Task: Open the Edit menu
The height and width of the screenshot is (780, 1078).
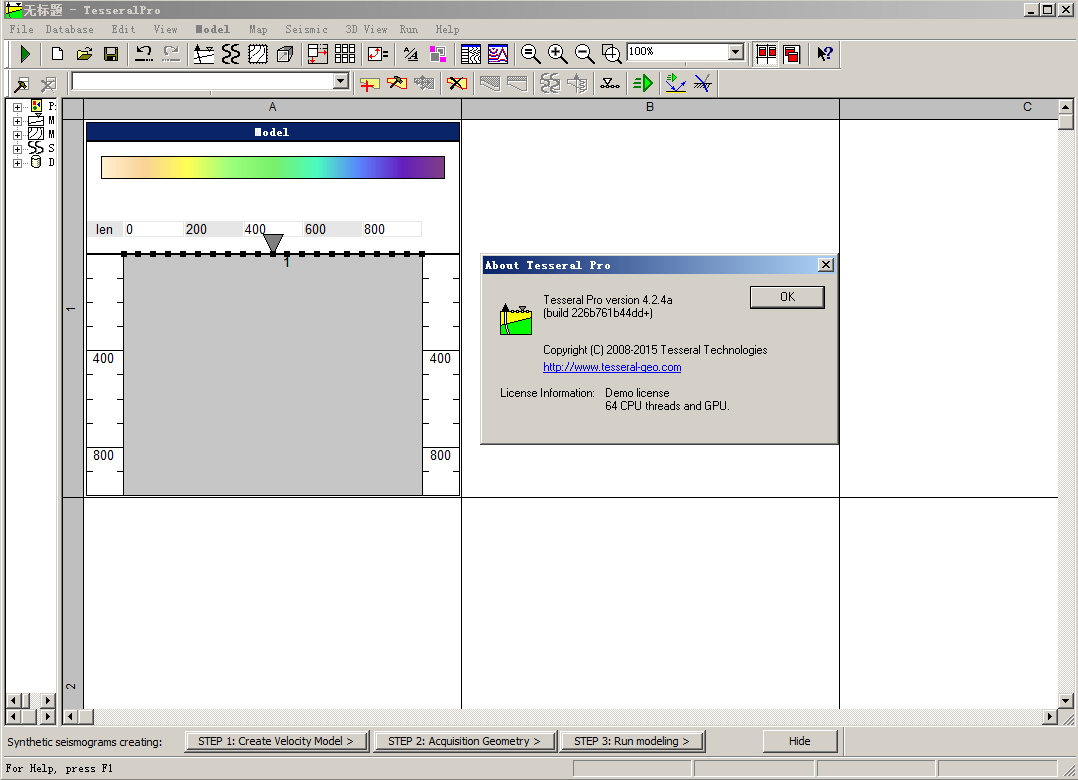Action: pos(124,30)
